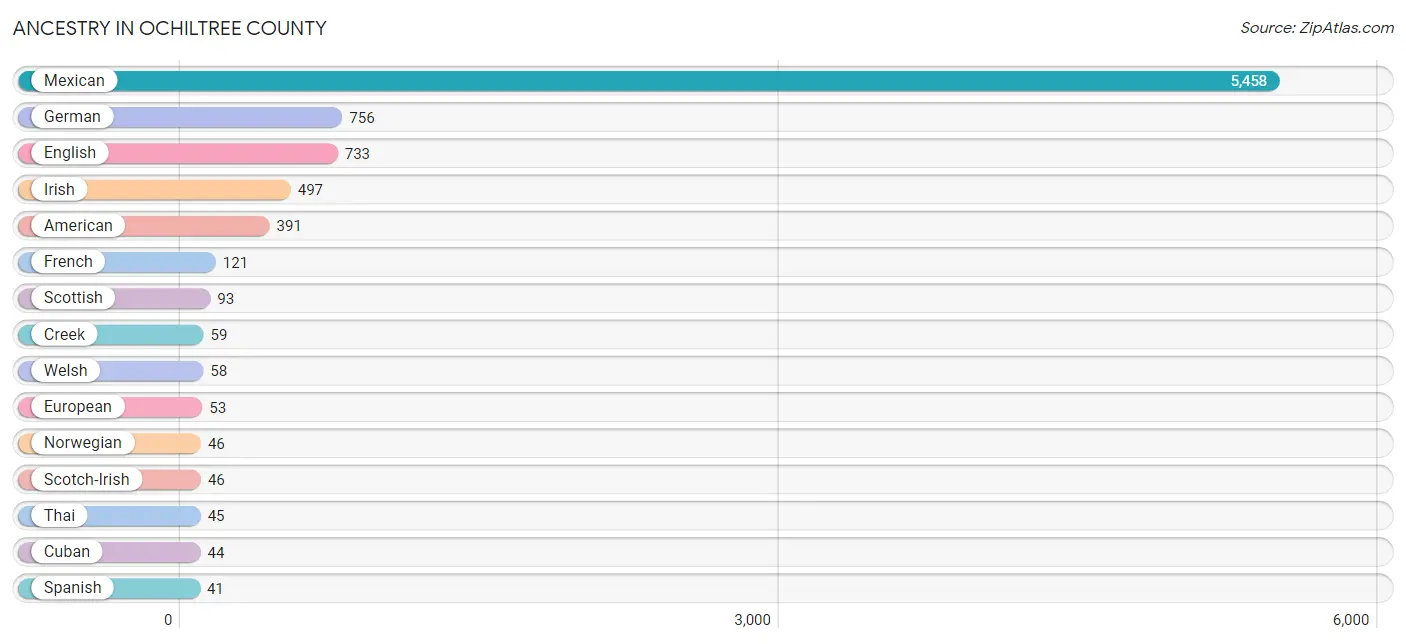Viewport: 1406px width, 644px height.
Task: Click the 46 value beside Scotch-Irish bar
Action: coord(217,480)
